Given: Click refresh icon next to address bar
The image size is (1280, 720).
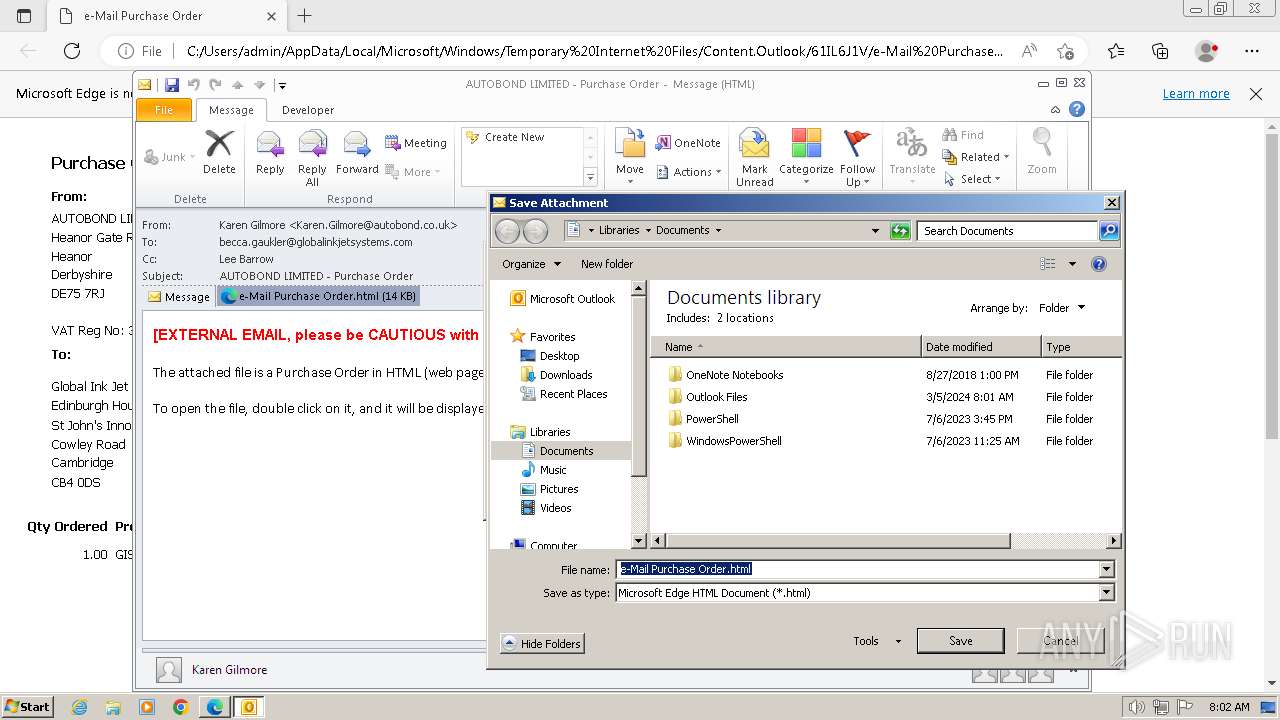Looking at the screenshot, I should pyautogui.click(x=900, y=231).
